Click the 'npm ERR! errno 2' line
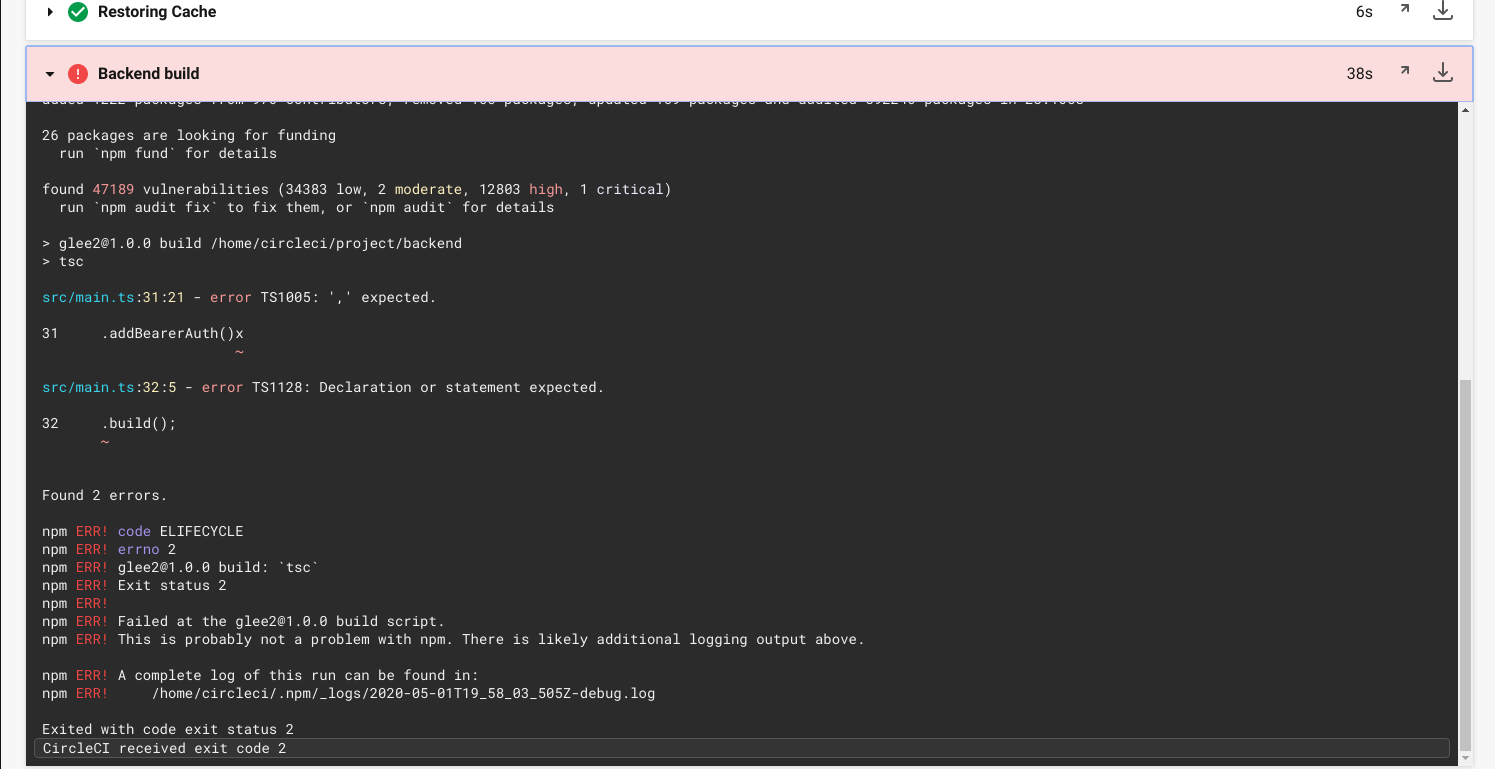Screen dimensions: 1495x769 pyautogui.click(x=109, y=549)
